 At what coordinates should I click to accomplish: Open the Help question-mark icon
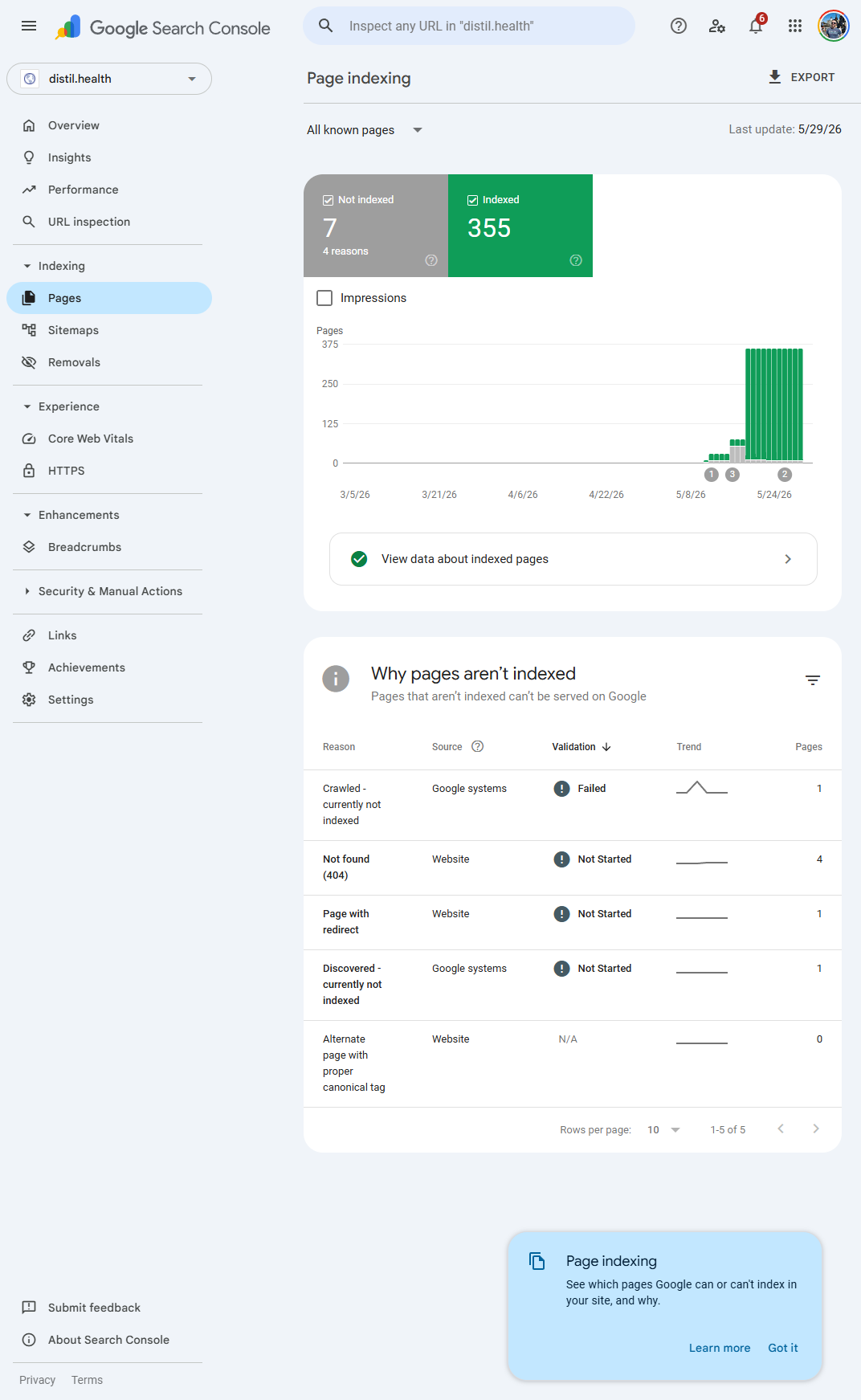click(x=679, y=26)
